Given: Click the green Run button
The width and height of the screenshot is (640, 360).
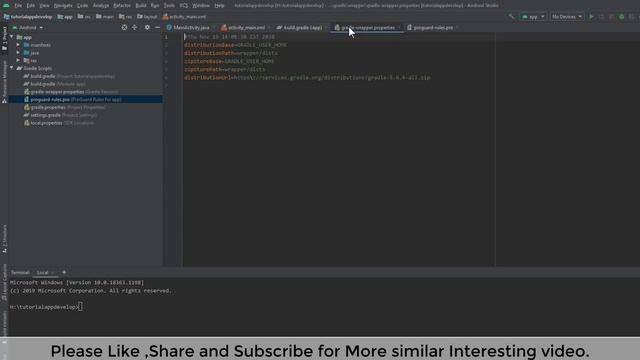Looking at the screenshot, I should point(591,17).
